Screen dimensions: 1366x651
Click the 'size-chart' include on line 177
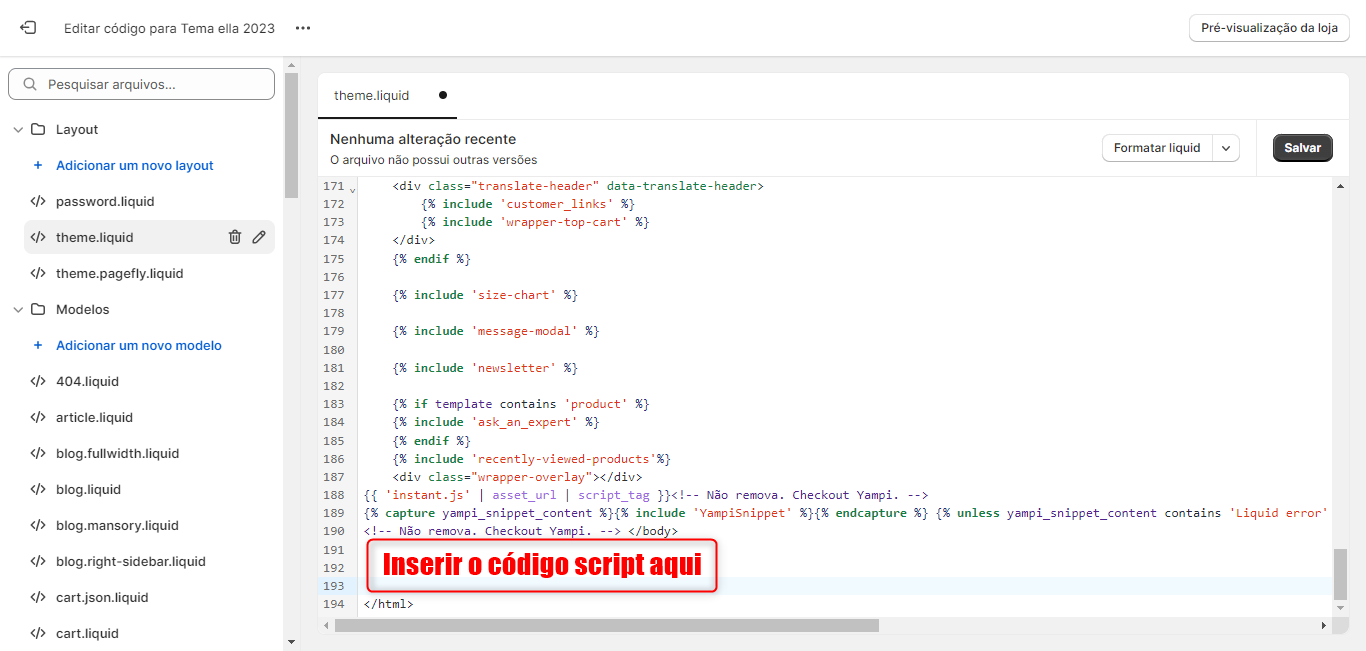pos(485,295)
